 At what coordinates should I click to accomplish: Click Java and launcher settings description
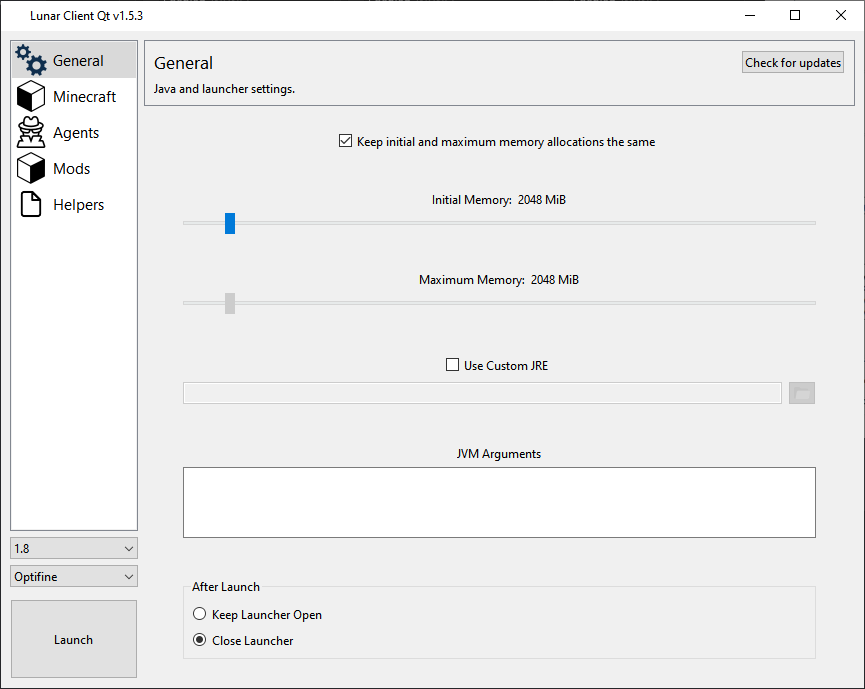tap(224, 89)
